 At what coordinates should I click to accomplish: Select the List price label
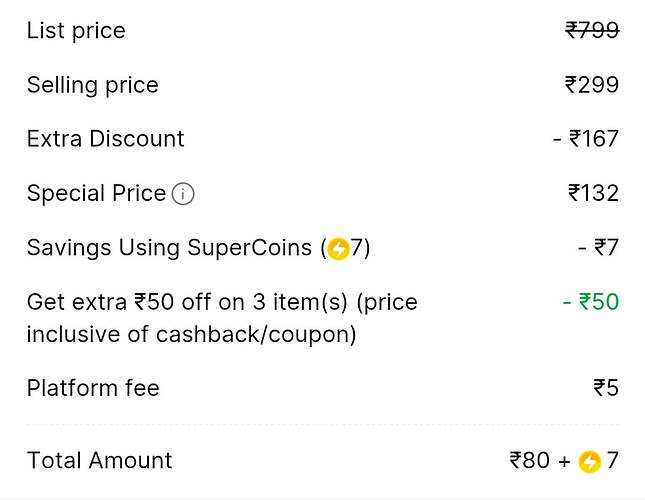pos(76,31)
